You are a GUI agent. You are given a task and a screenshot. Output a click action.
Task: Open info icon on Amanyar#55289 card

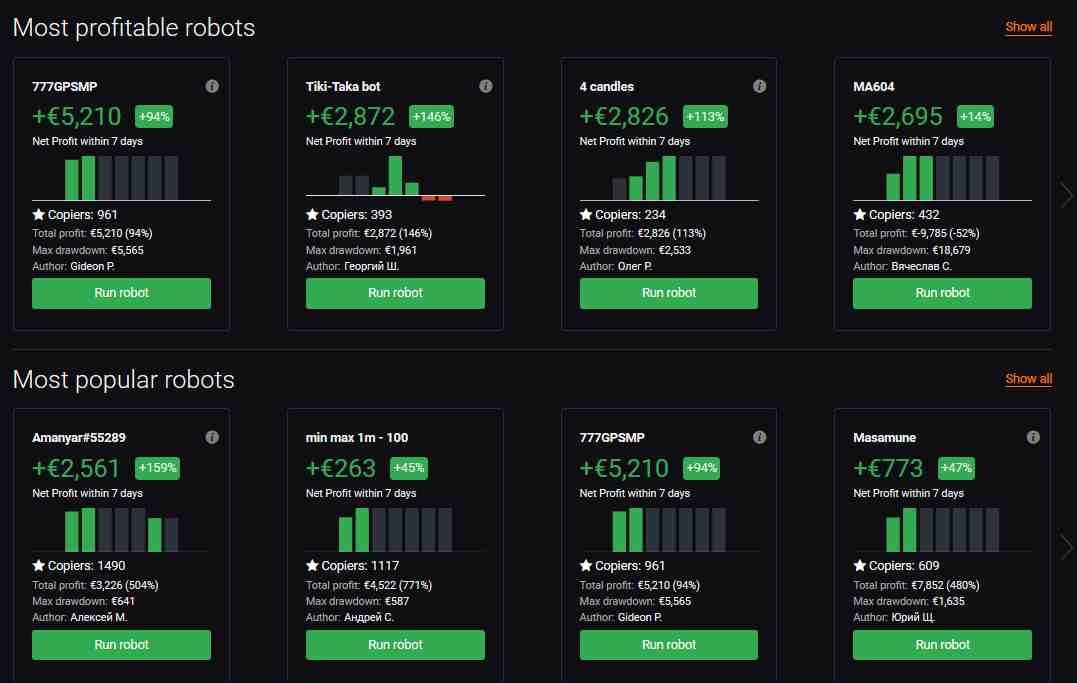click(212, 437)
